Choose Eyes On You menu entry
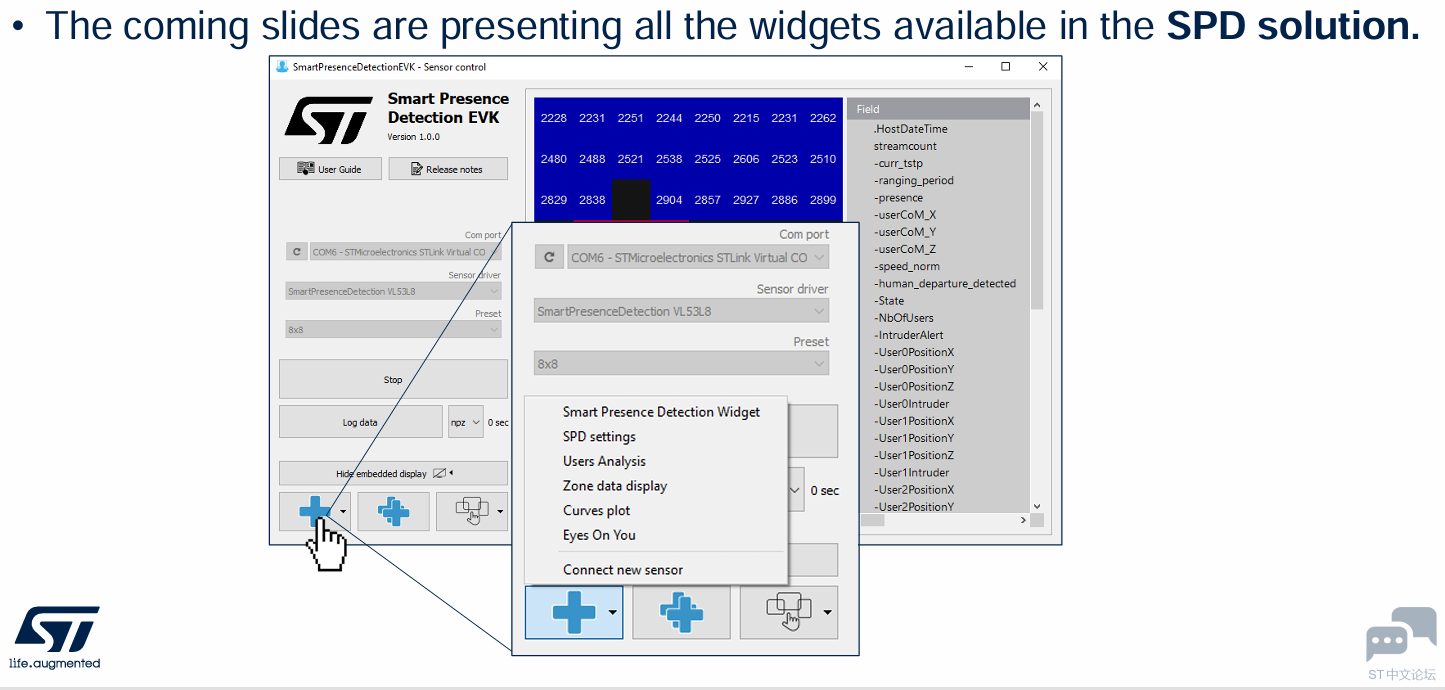This screenshot has width=1445, height=690. tap(599, 535)
